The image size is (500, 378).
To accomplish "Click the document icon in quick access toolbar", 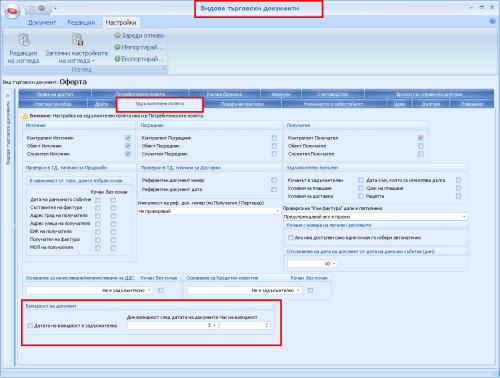I will pos(32,8).
